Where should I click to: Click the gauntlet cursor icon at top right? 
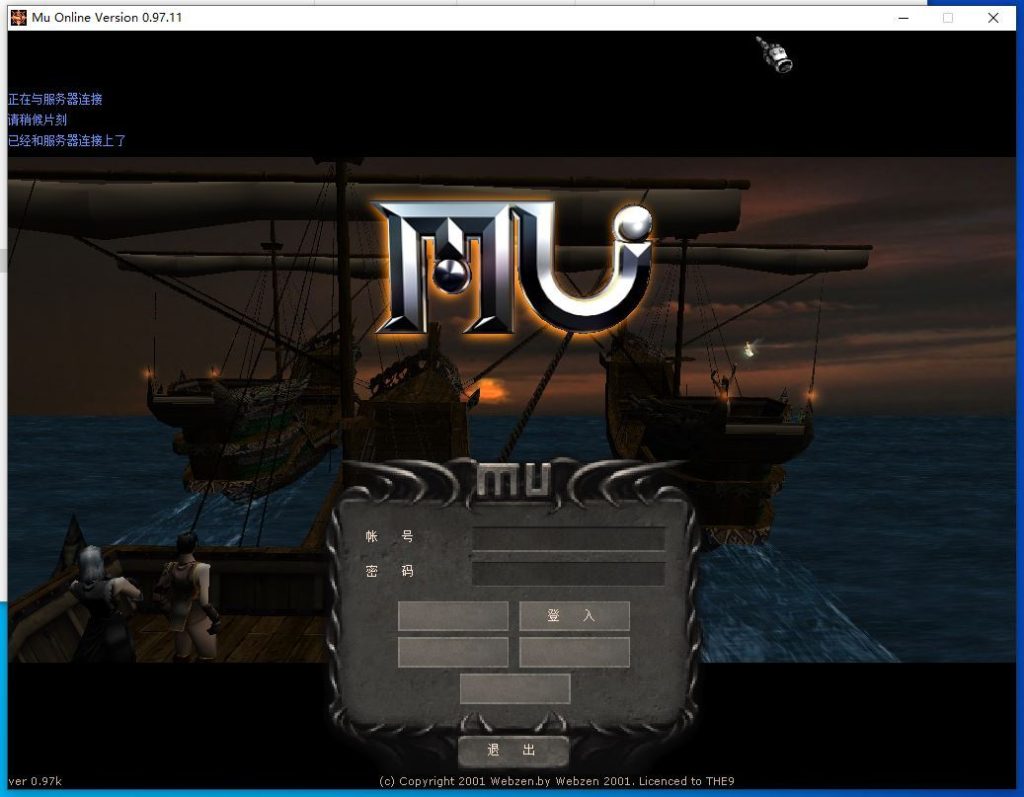pyautogui.click(x=775, y=54)
